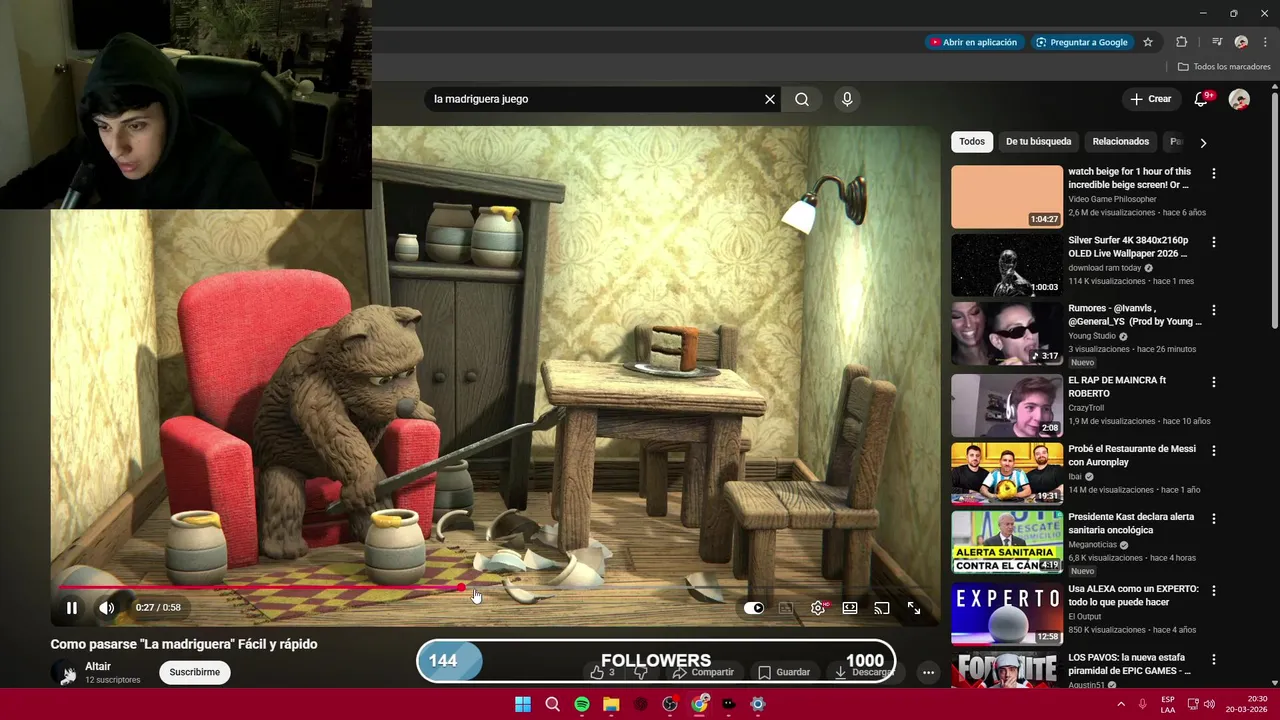
Task: Open the Chrome extensions puzzle icon
Action: pyautogui.click(x=1182, y=42)
